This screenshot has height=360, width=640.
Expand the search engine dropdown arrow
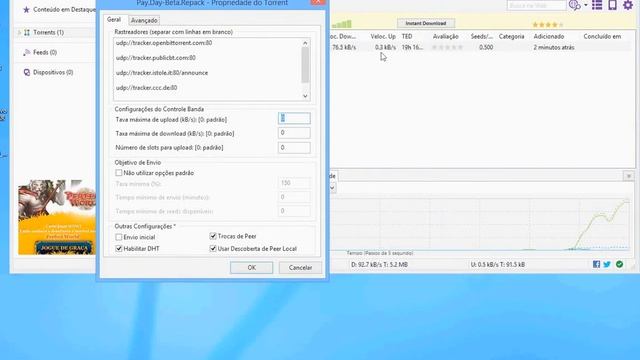[x=586, y=5]
